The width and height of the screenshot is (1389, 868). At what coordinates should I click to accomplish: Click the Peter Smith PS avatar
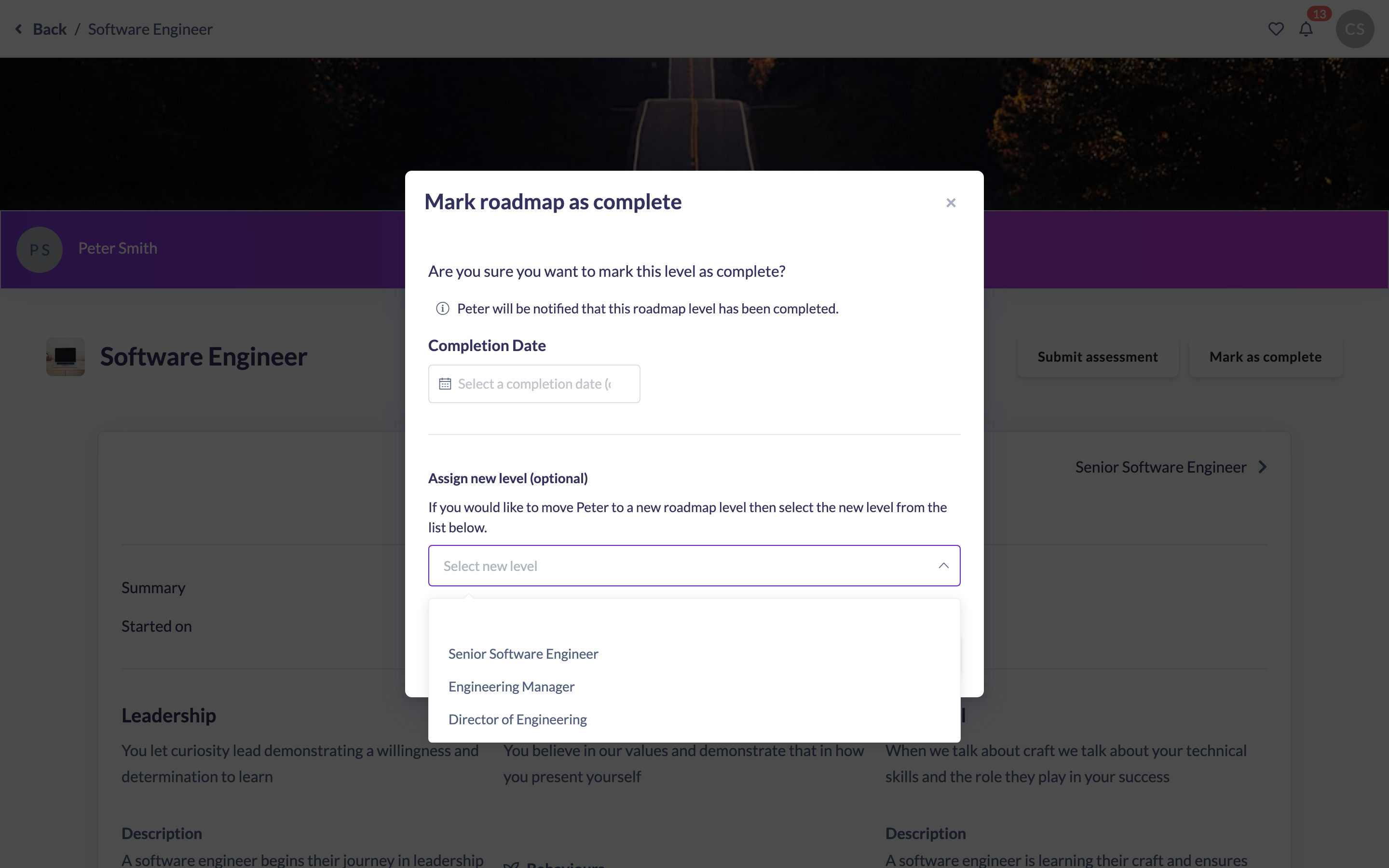(x=40, y=250)
